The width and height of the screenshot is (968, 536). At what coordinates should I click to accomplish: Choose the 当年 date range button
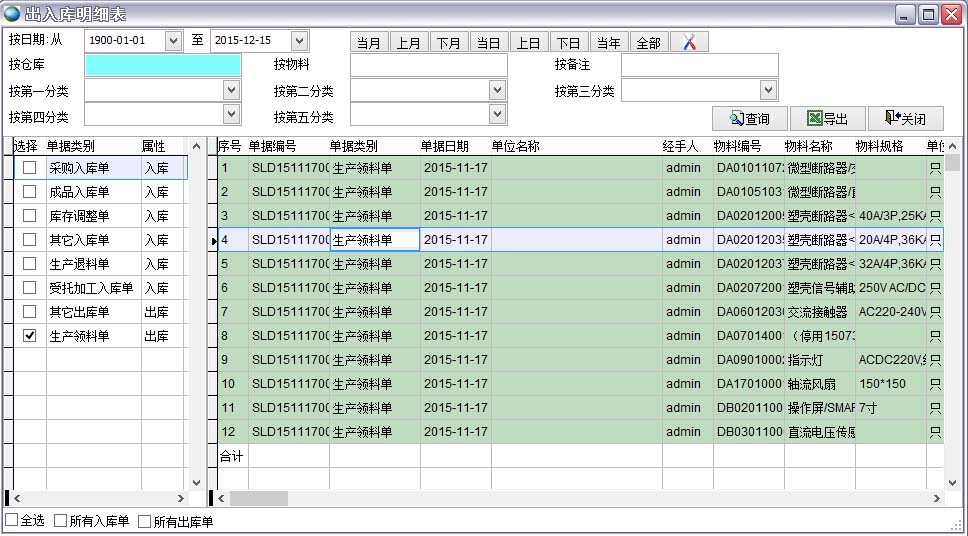[x=608, y=42]
